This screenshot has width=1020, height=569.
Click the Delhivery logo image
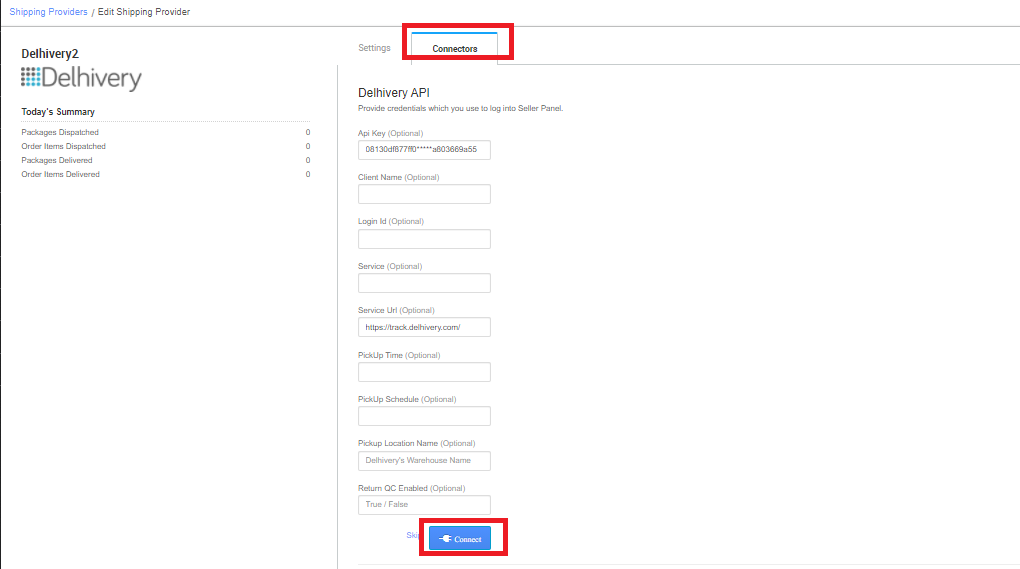click(81, 79)
